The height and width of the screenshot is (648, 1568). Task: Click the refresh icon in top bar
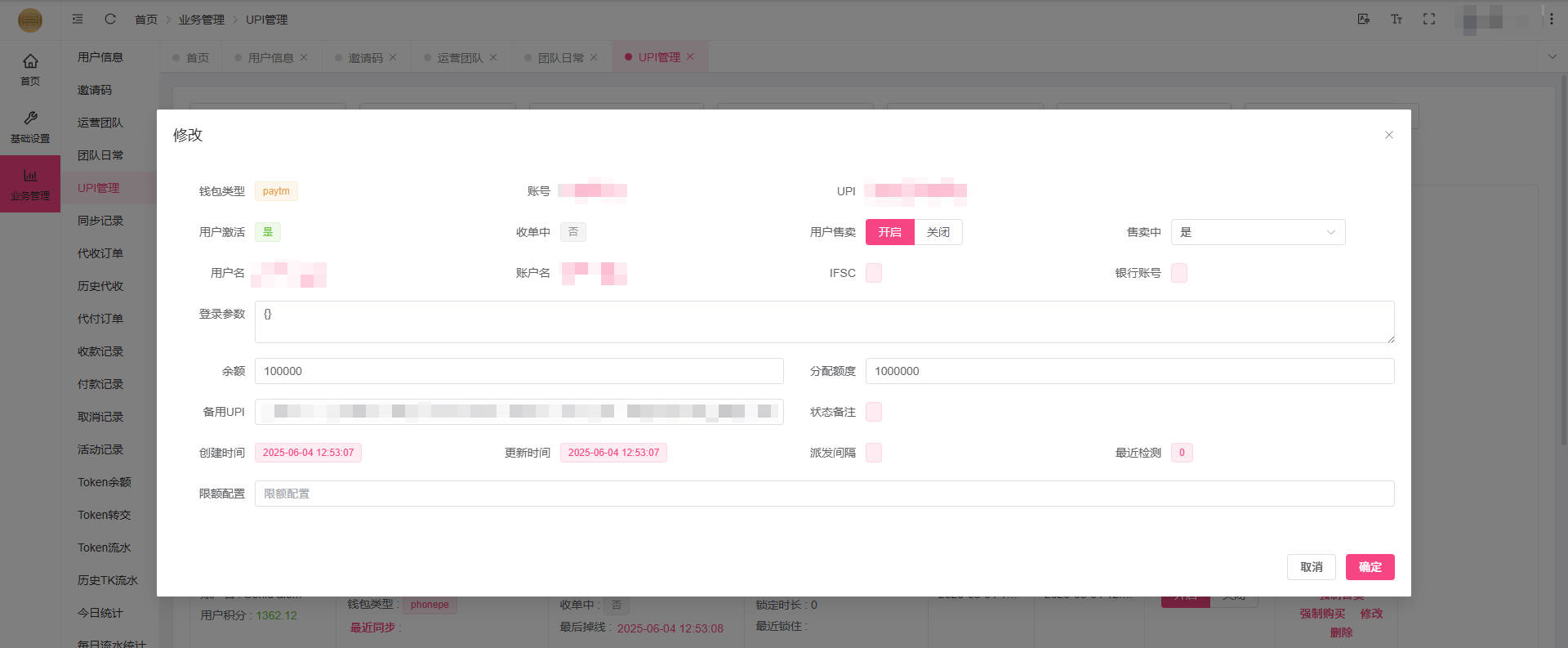[110, 19]
